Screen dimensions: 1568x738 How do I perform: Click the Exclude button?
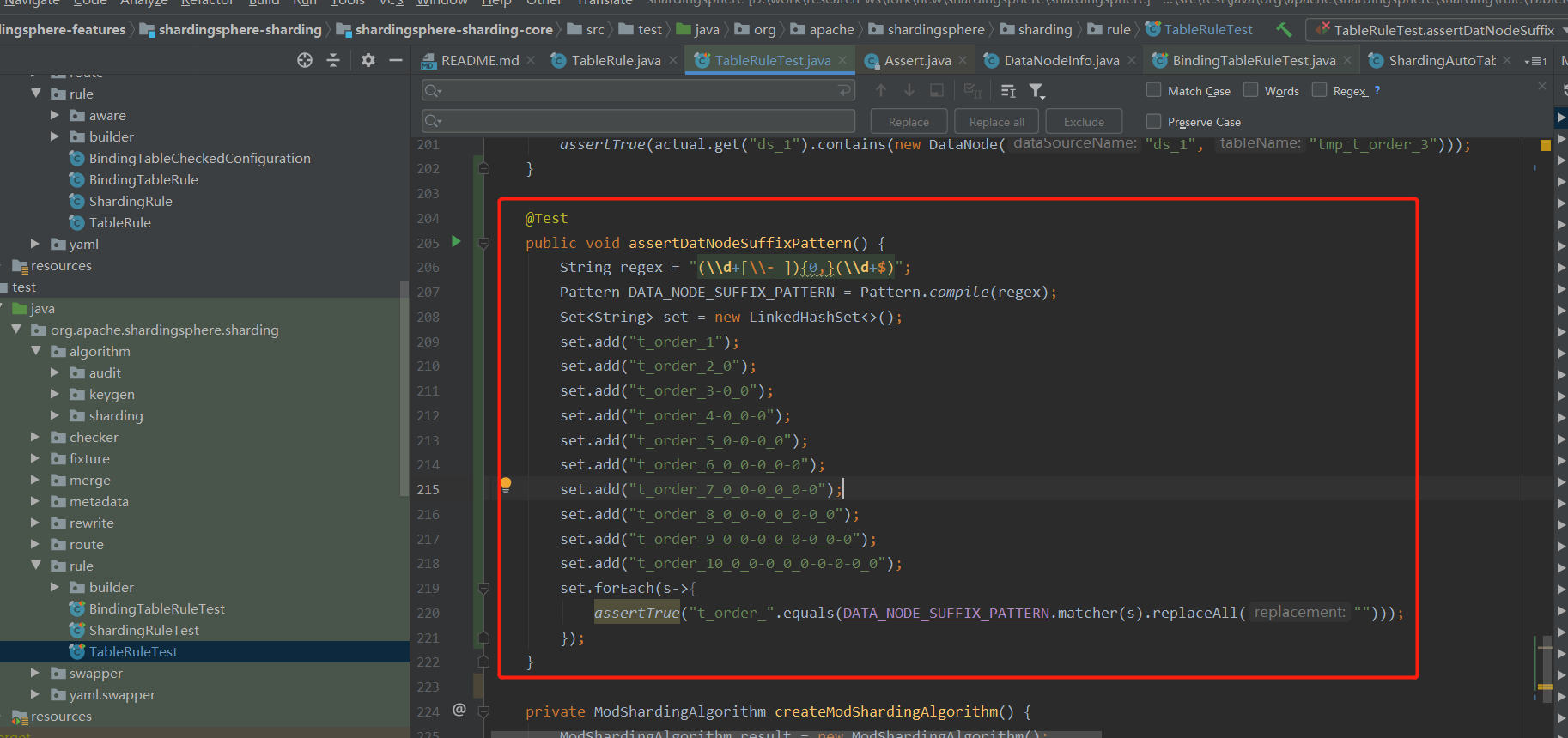[1084, 122]
